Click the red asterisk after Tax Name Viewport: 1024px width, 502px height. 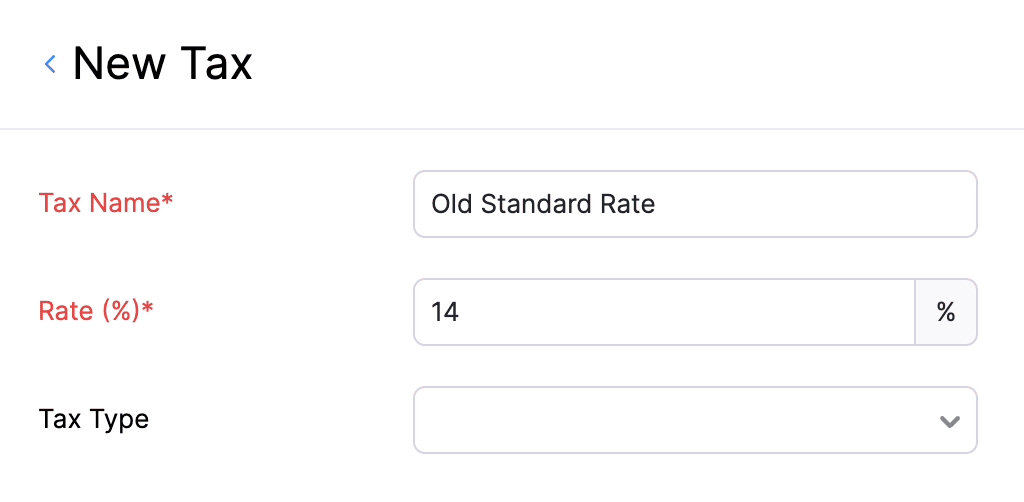(168, 203)
